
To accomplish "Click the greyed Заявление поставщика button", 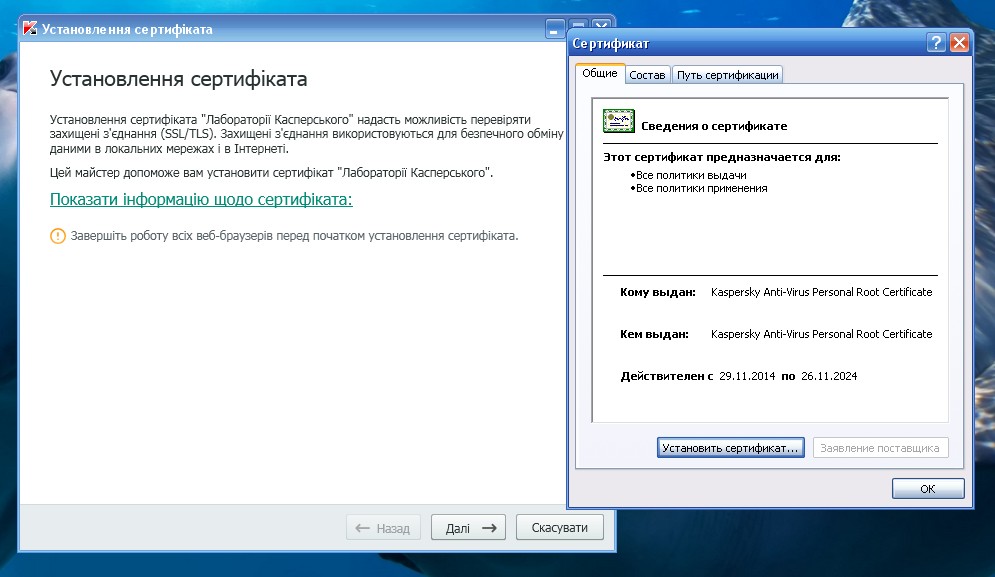I will [880, 448].
